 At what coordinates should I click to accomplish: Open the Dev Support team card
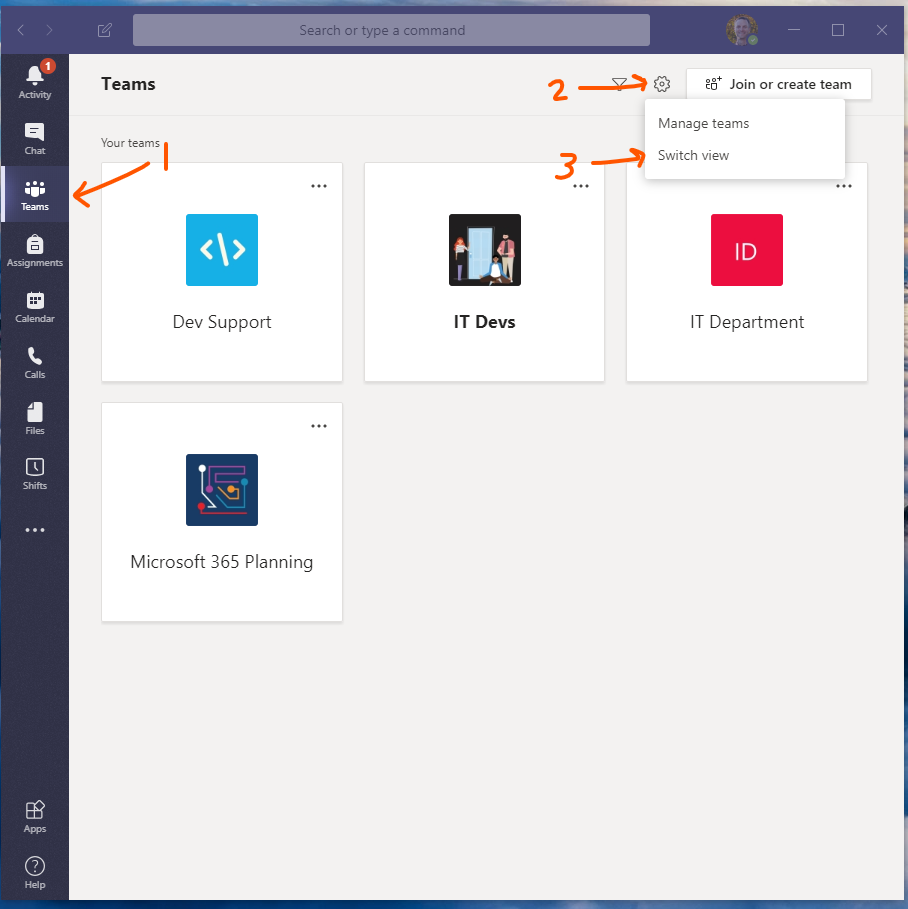[x=222, y=272]
